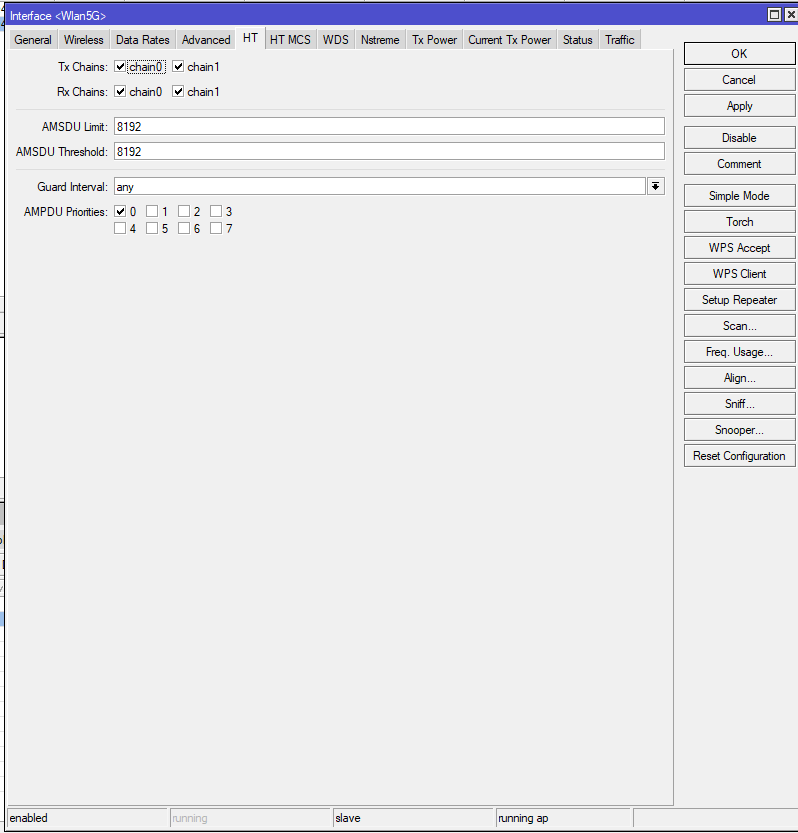Click the 'slave' status field

pos(413,818)
